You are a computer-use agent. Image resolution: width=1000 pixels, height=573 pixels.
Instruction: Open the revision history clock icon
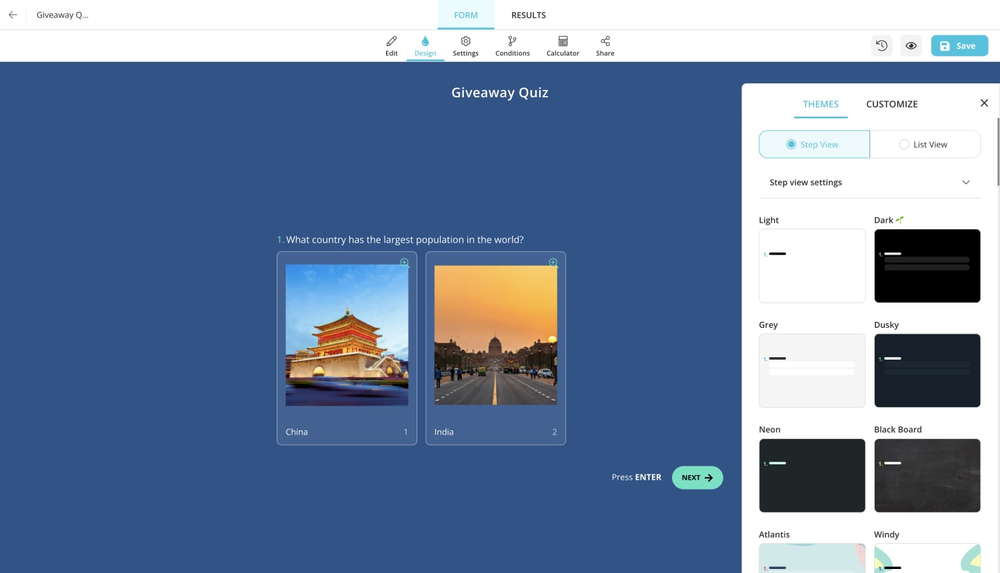(881, 46)
